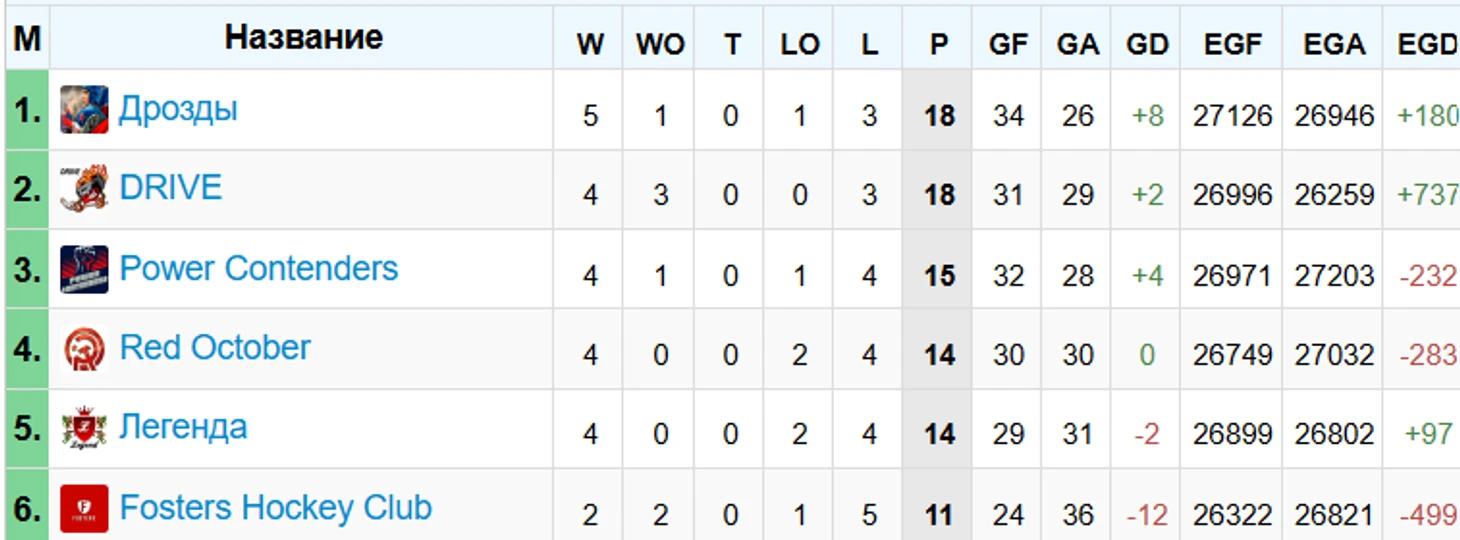Image resolution: width=1460 pixels, height=540 pixels.
Task: Open the Red October team link
Action: tap(215, 348)
